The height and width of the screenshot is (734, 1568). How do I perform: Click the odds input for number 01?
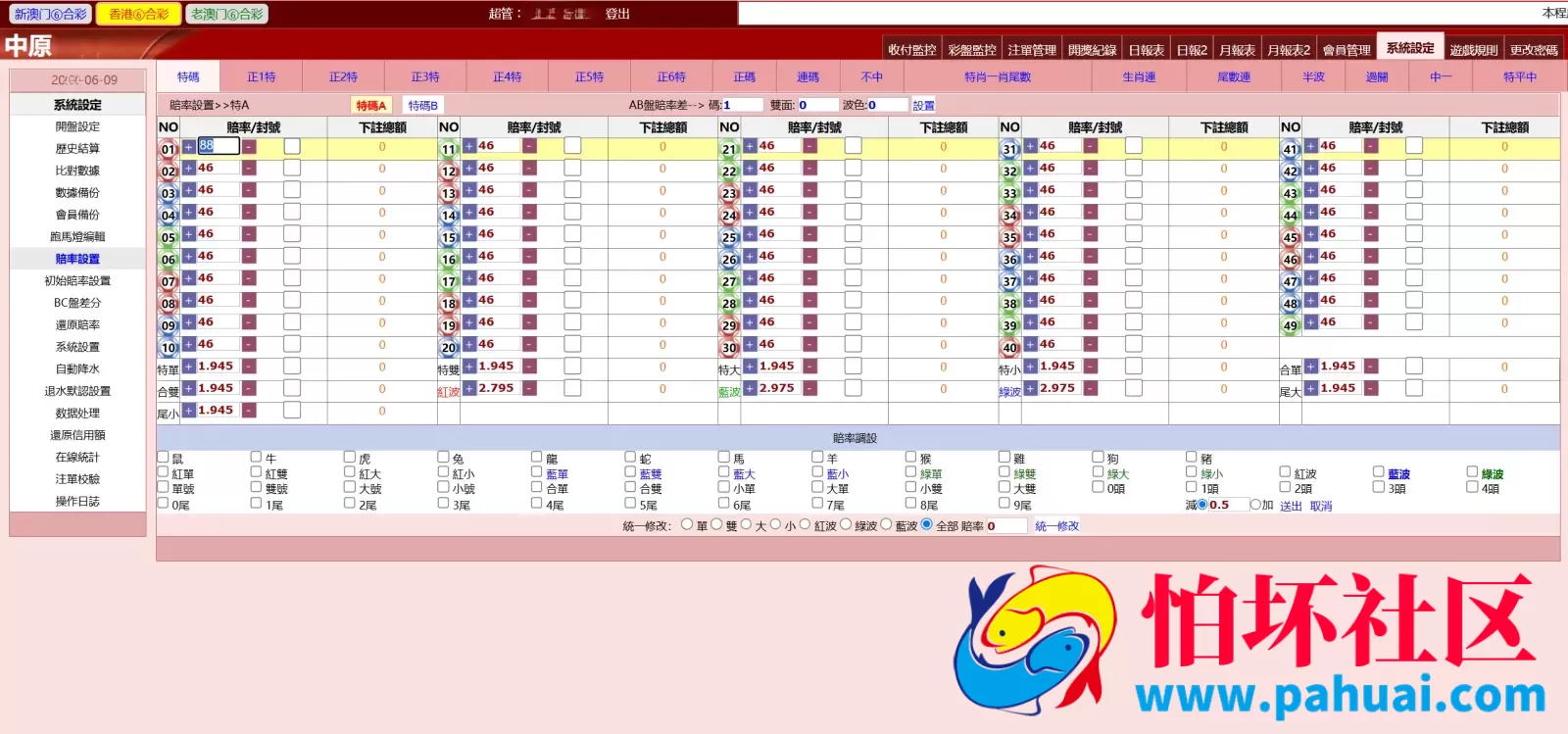click(x=219, y=146)
